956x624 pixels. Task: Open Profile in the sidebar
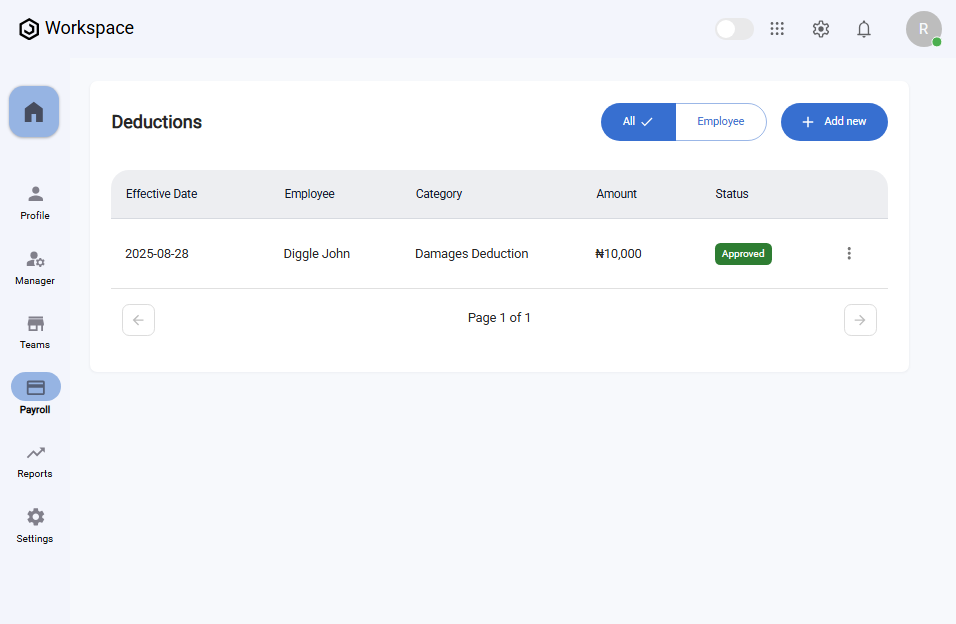[35, 202]
